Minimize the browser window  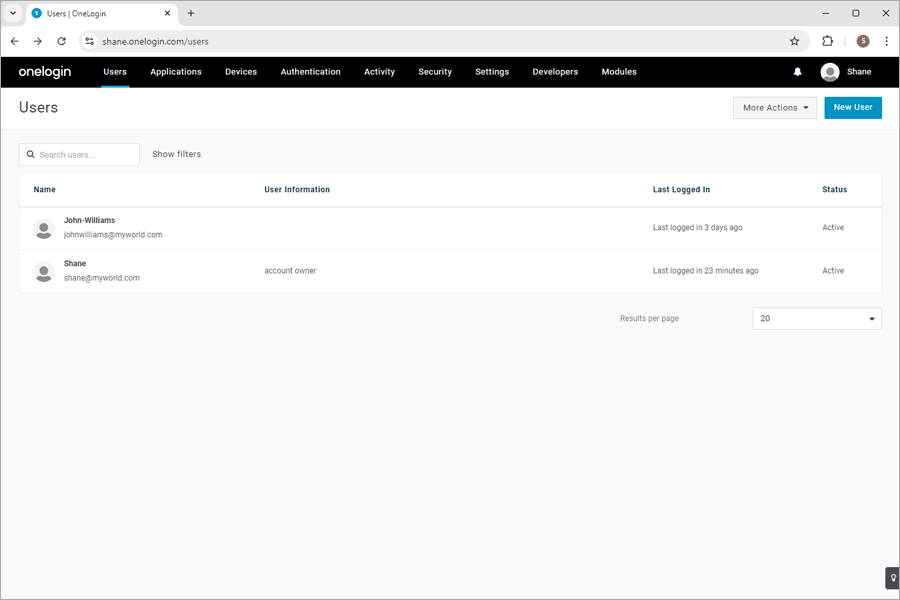coord(825,13)
